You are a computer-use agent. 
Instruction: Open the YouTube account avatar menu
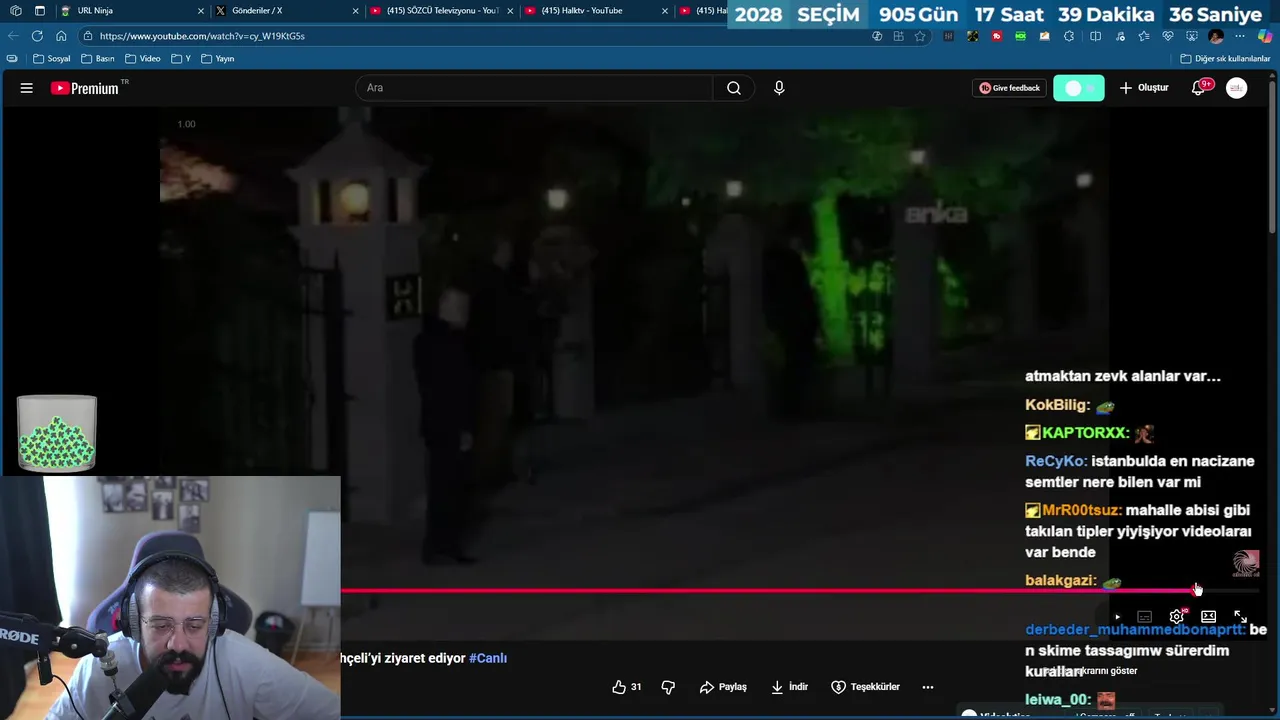(x=1237, y=88)
